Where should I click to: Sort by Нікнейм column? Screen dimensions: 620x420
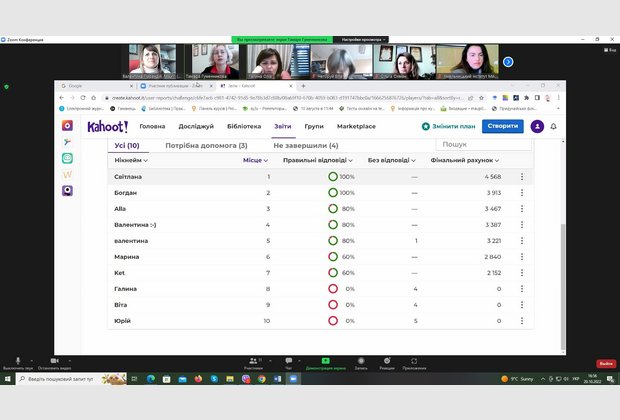click(130, 160)
